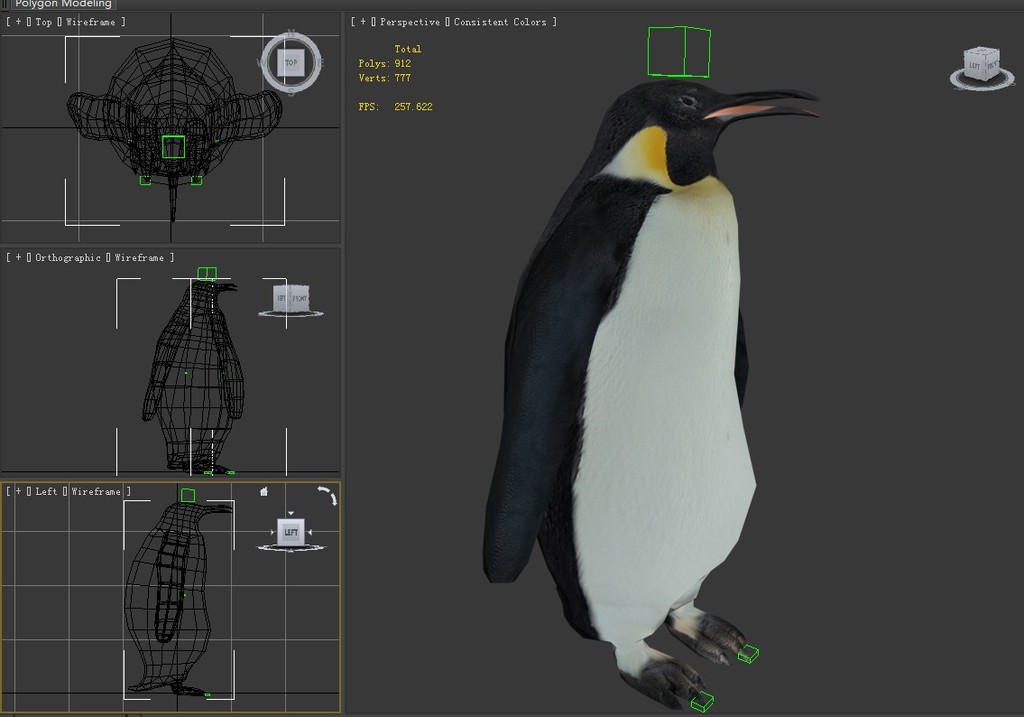
Task: Open the Perspective view label menu
Action: pyautogui.click(x=409, y=22)
